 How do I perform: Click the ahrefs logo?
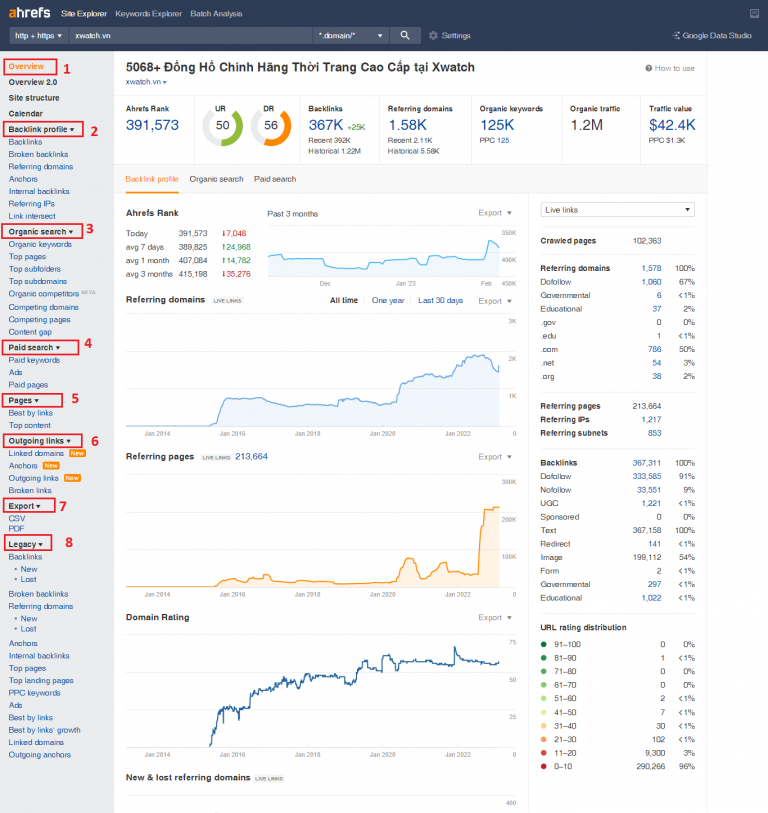pyautogui.click(x=30, y=12)
